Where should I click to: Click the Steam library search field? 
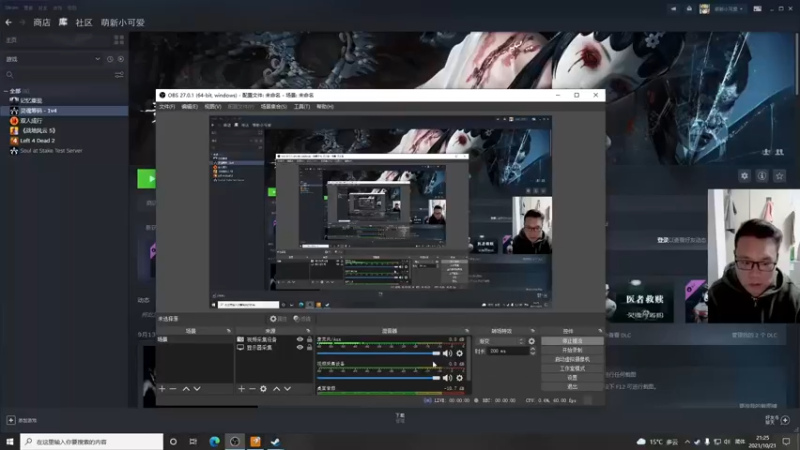[x=59, y=74]
